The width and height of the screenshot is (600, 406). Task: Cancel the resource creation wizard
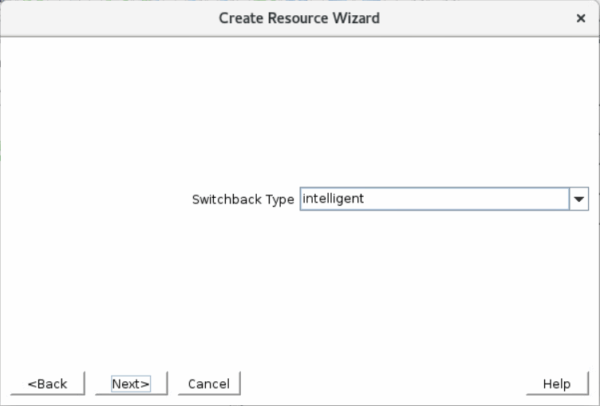(209, 383)
